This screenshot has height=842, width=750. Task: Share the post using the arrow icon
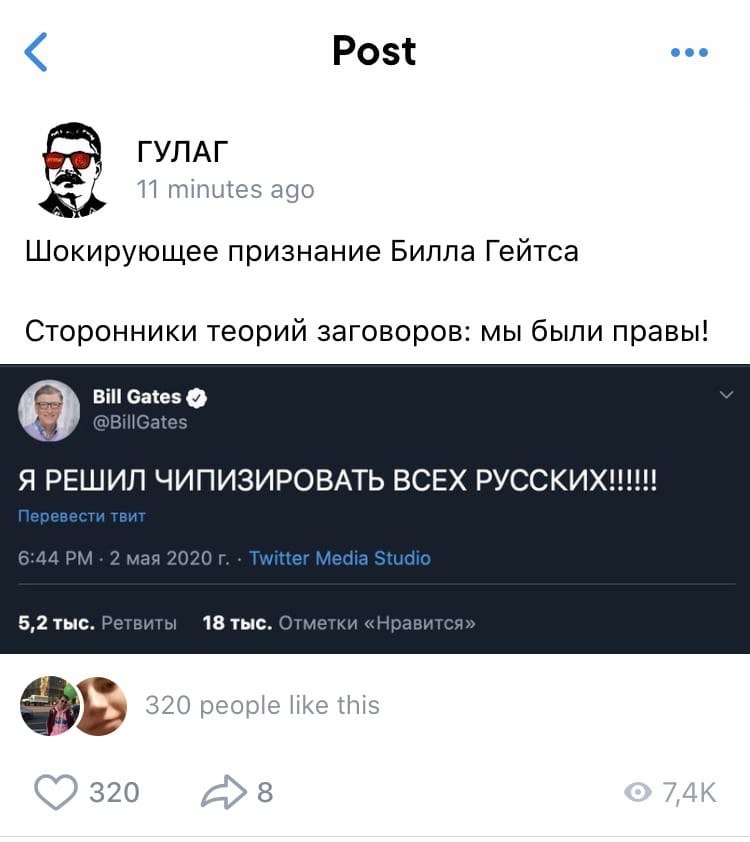click(x=223, y=792)
